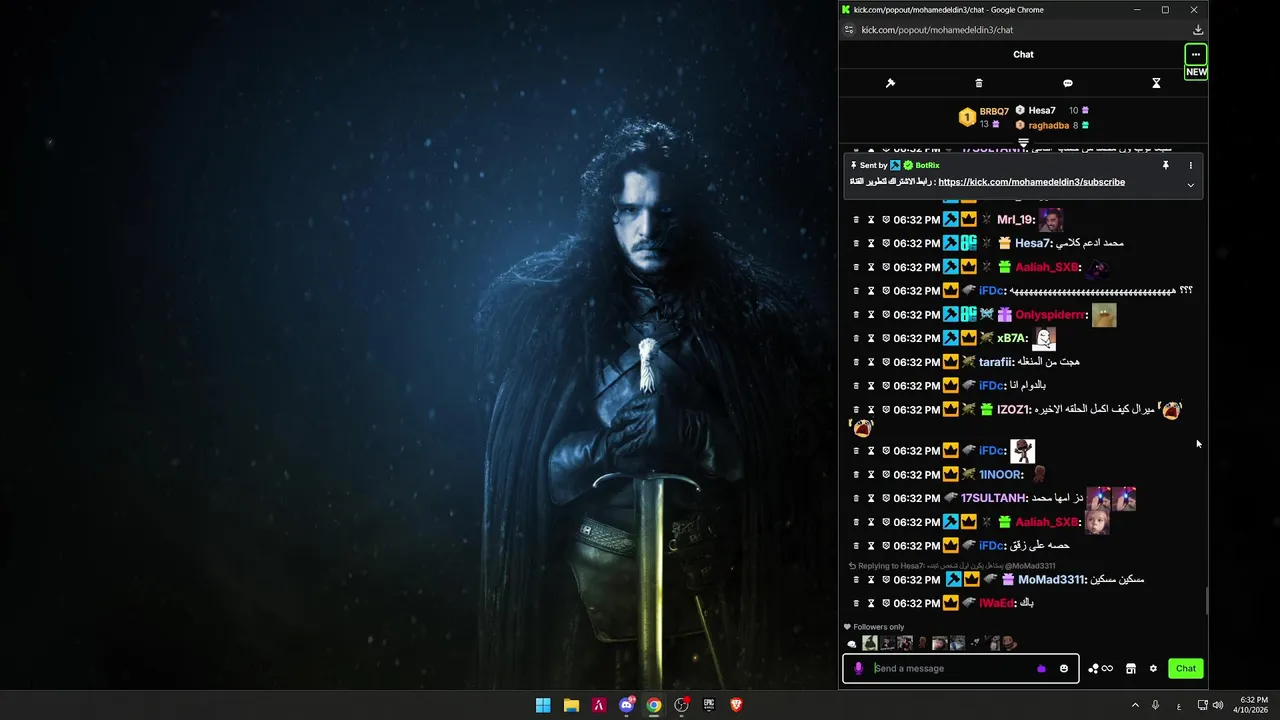Open File Explorer from taskbar
This screenshot has height=720, width=1280.
click(x=571, y=705)
